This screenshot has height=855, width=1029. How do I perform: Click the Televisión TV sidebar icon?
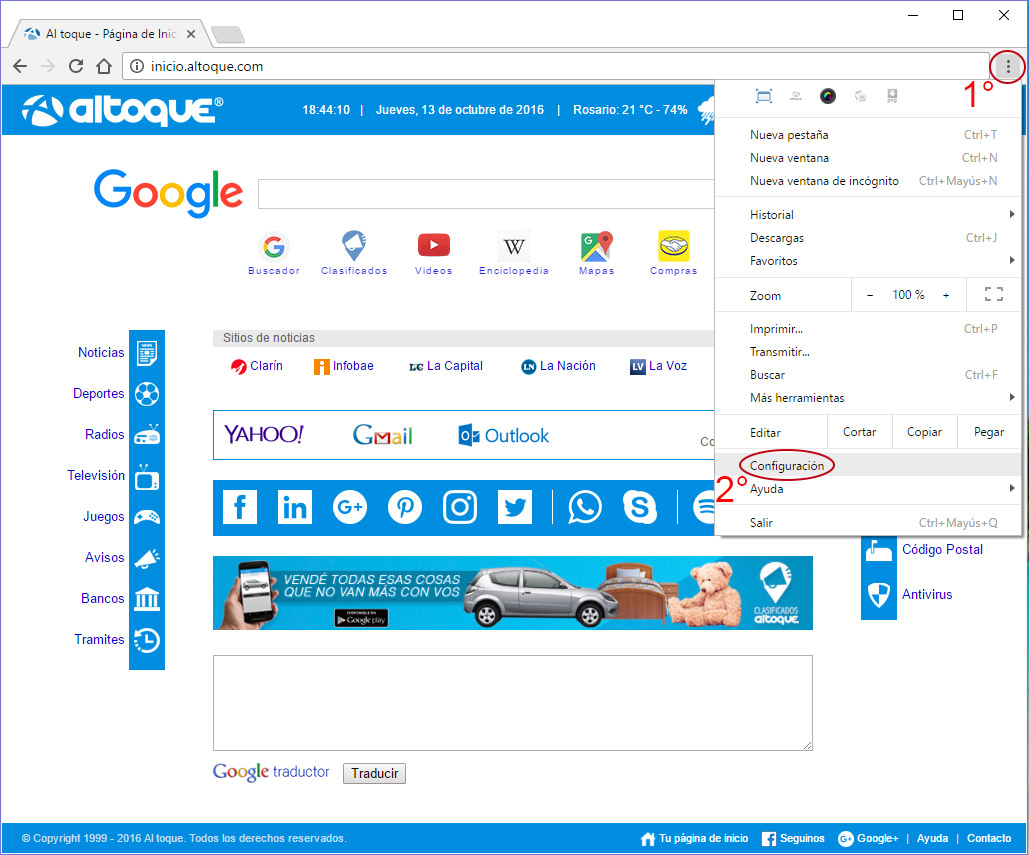(x=147, y=476)
